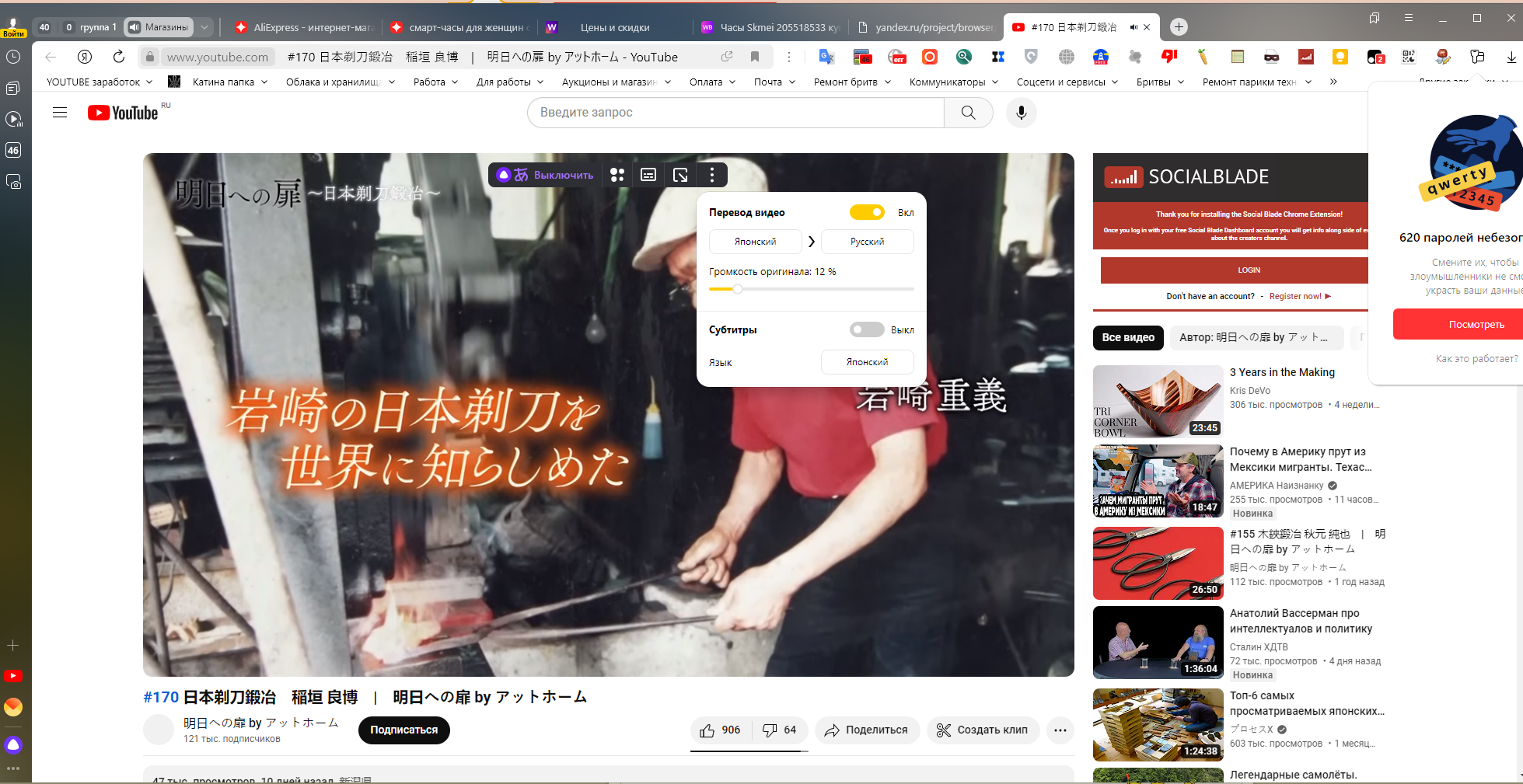Enable the Субтитры toggle

coord(867,329)
